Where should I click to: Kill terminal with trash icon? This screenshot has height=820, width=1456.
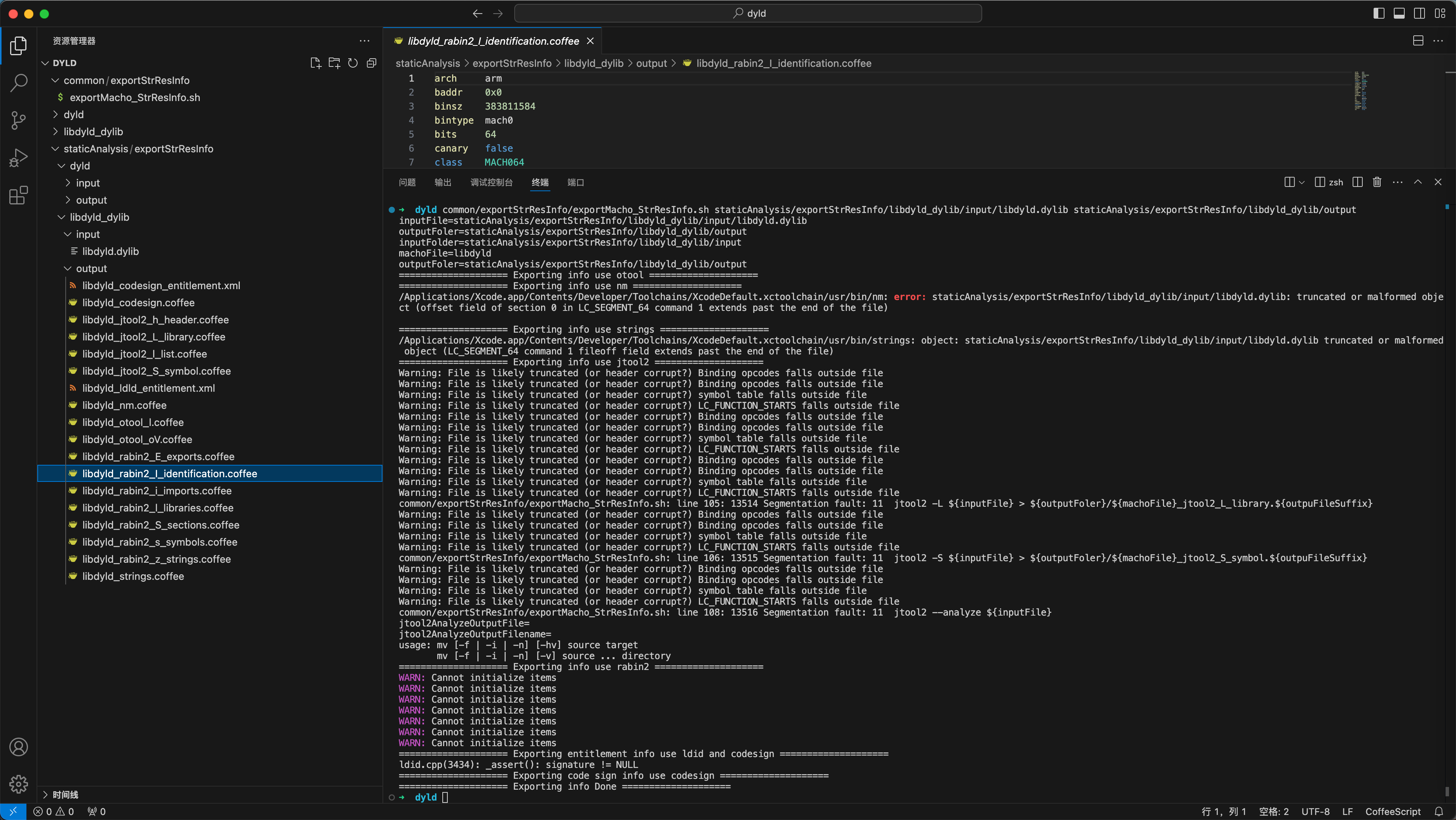pos(1377,182)
